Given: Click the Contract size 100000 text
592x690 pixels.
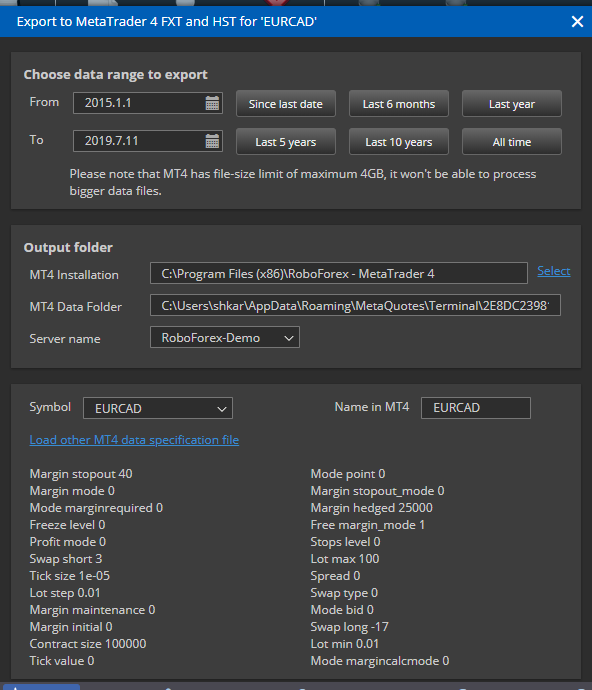Looking at the screenshot, I should pyautogui.click(x=88, y=644).
